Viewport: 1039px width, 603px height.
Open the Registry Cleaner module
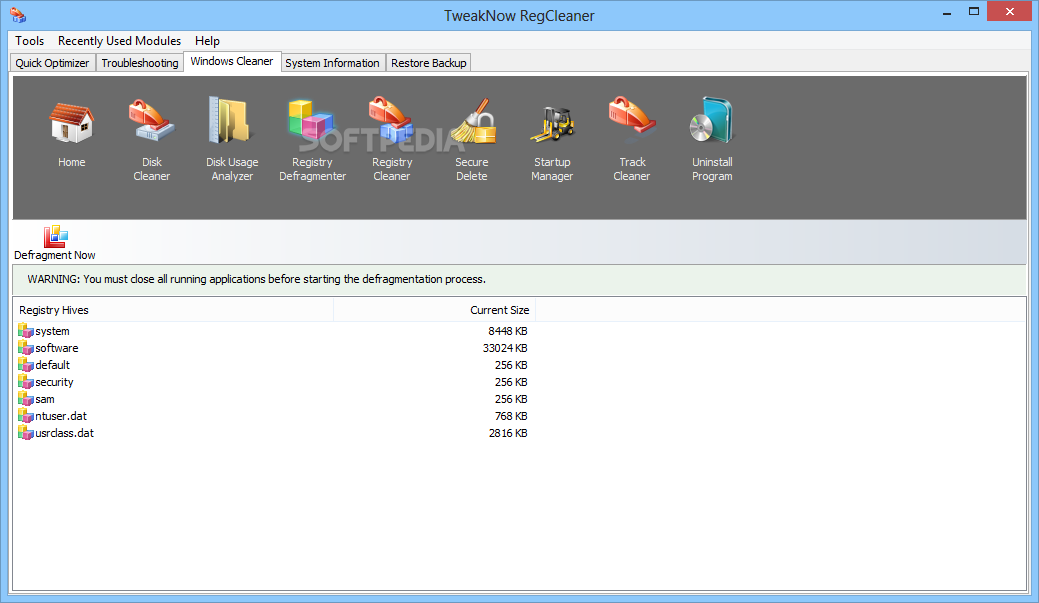click(x=392, y=121)
